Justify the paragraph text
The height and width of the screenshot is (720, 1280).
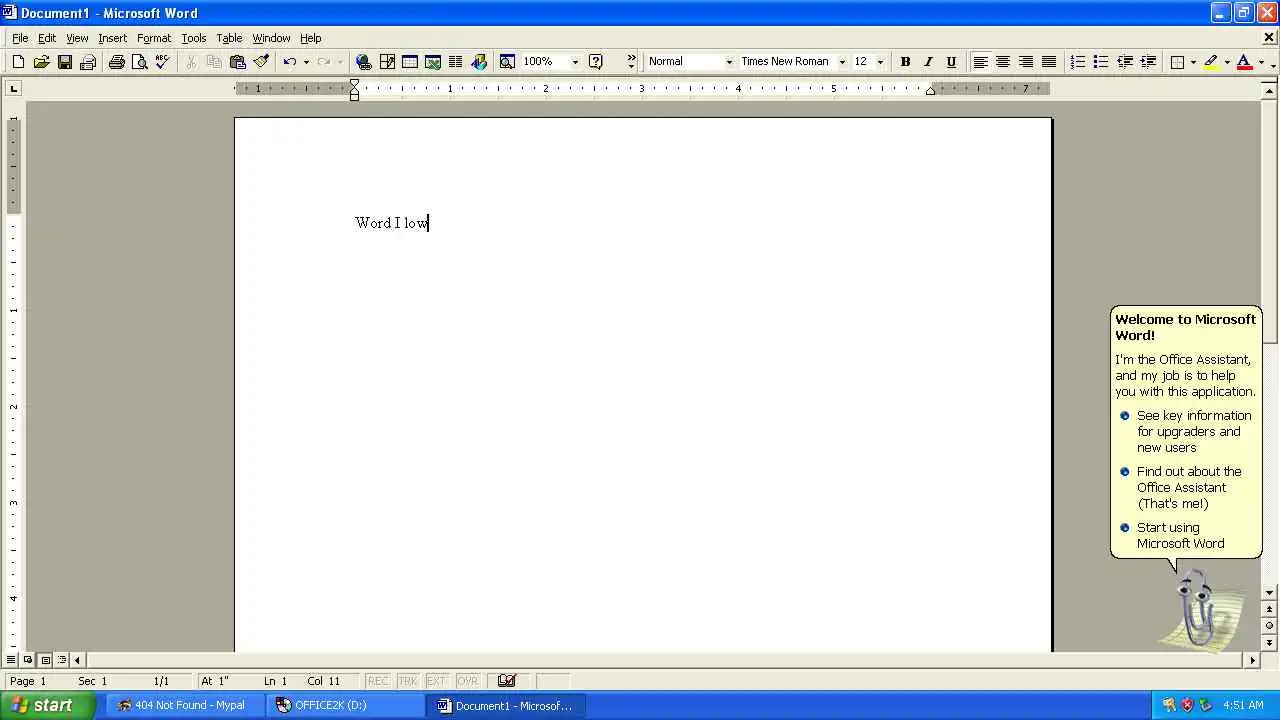tap(1049, 62)
